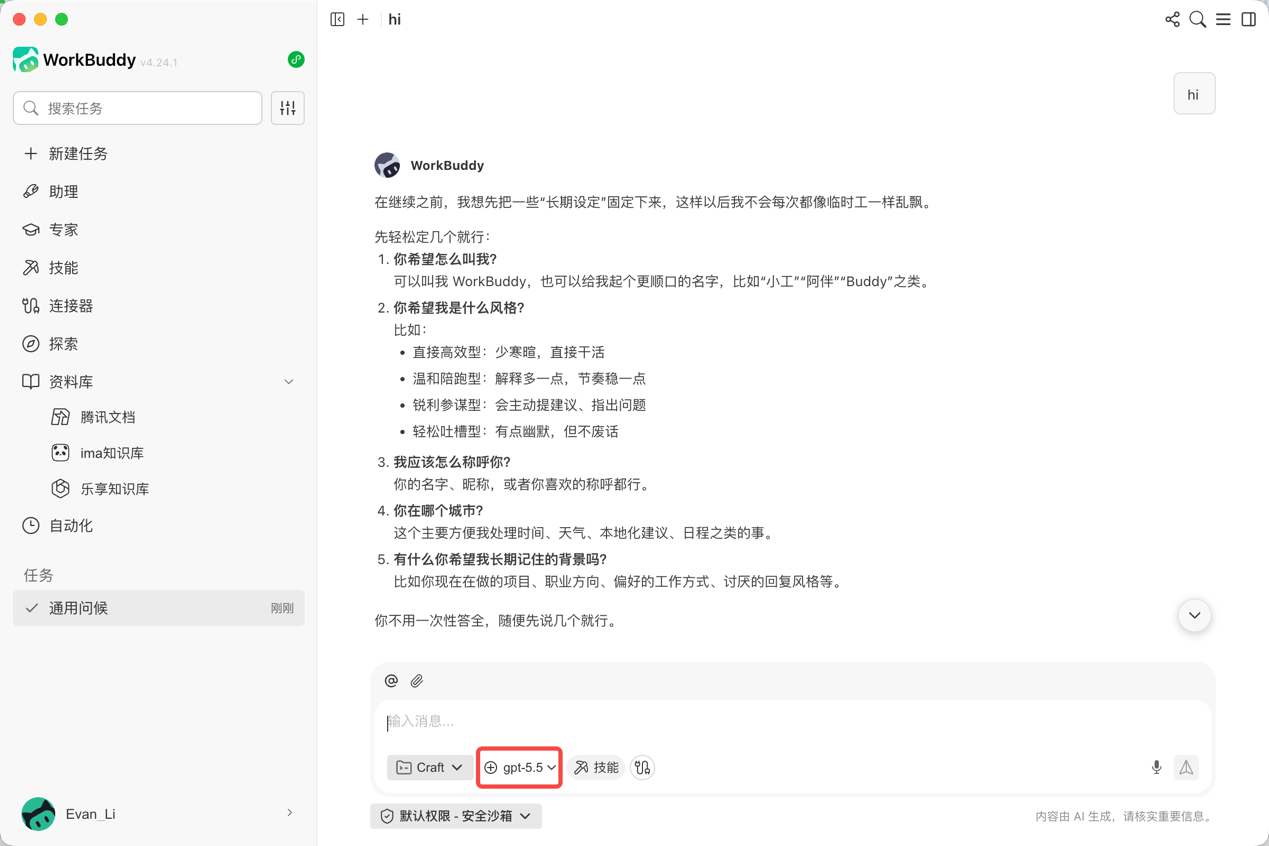Insert a mention with the @ icon
This screenshot has width=1269, height=846.
pyautogui.click(x=391, y=681)
